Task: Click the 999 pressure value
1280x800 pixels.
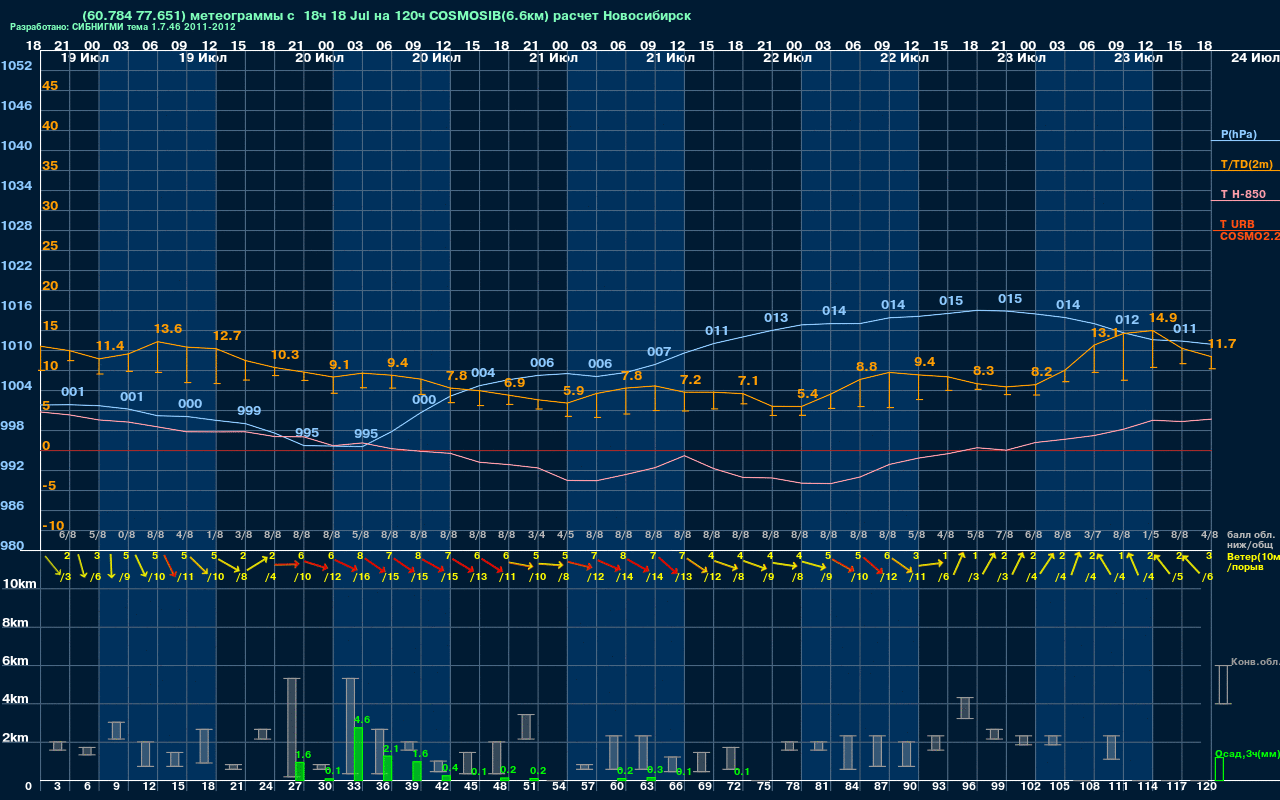Action: [249, 411]
